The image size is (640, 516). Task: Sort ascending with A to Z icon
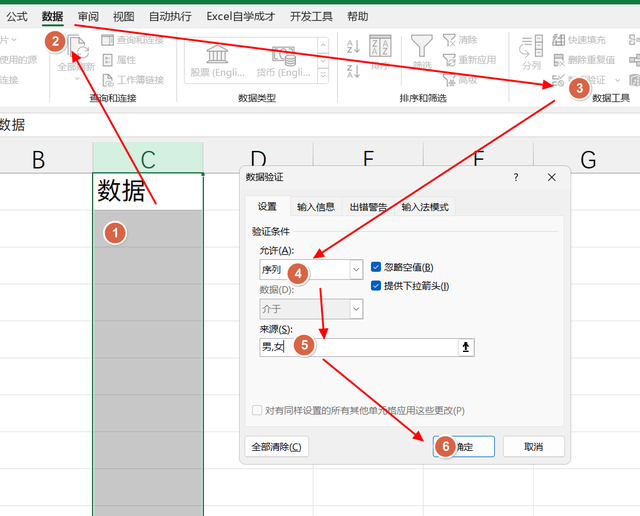tap(353, 46)
